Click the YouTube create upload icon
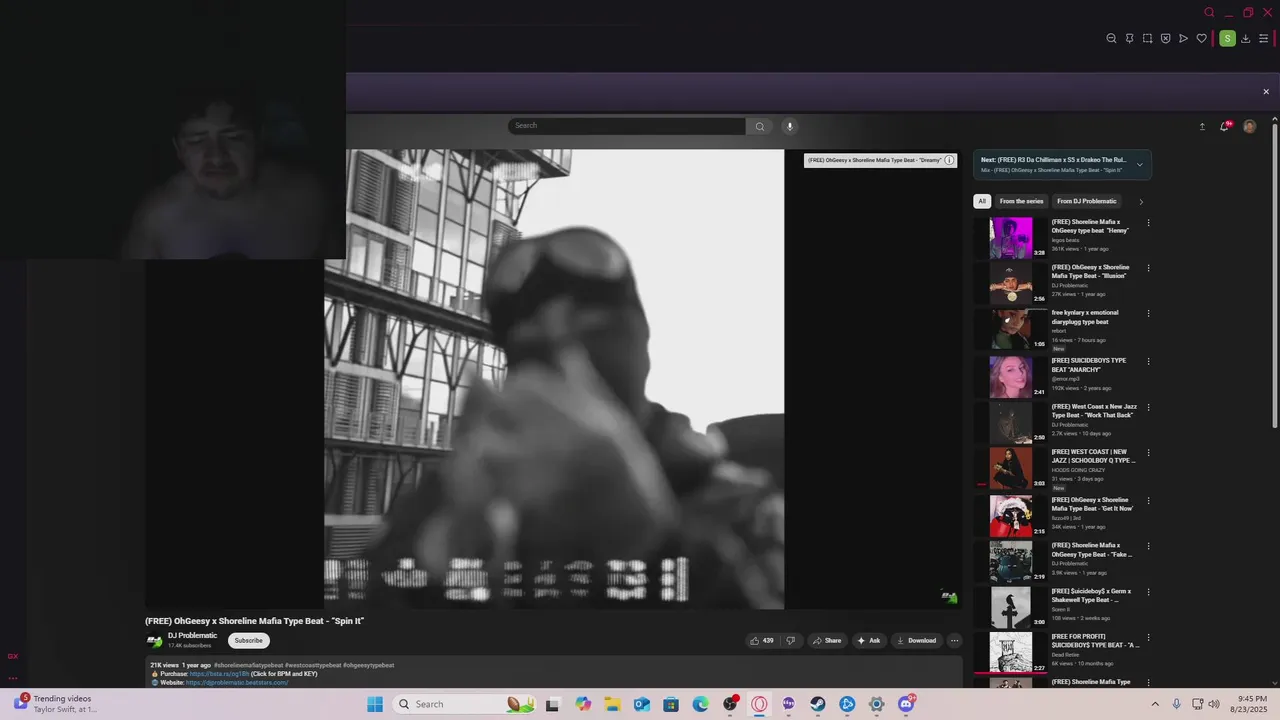This screenshot has width=1280, height=720. click(x=1202, y=127)
